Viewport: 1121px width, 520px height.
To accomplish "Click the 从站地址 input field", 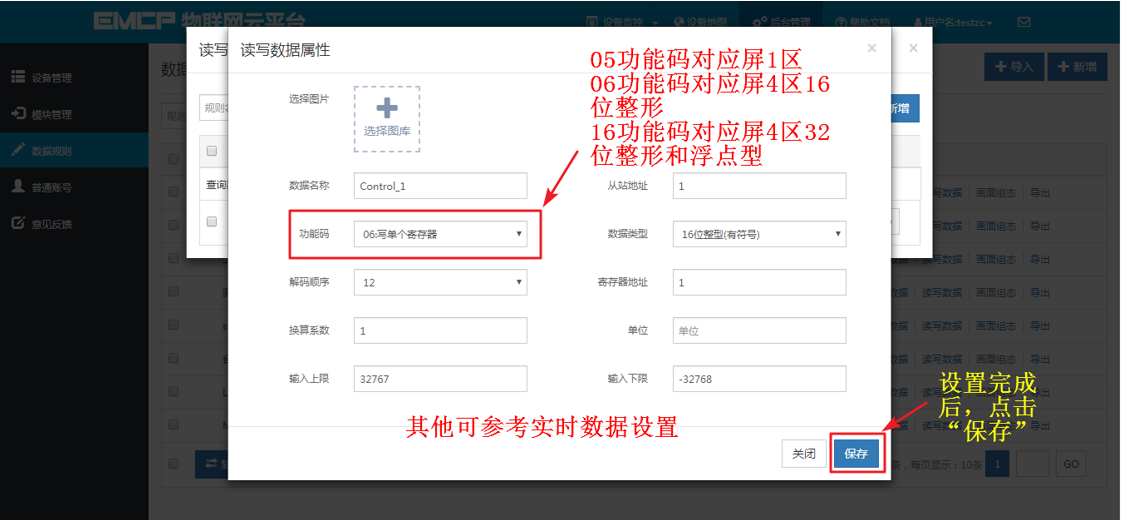I will coord(759,186).
